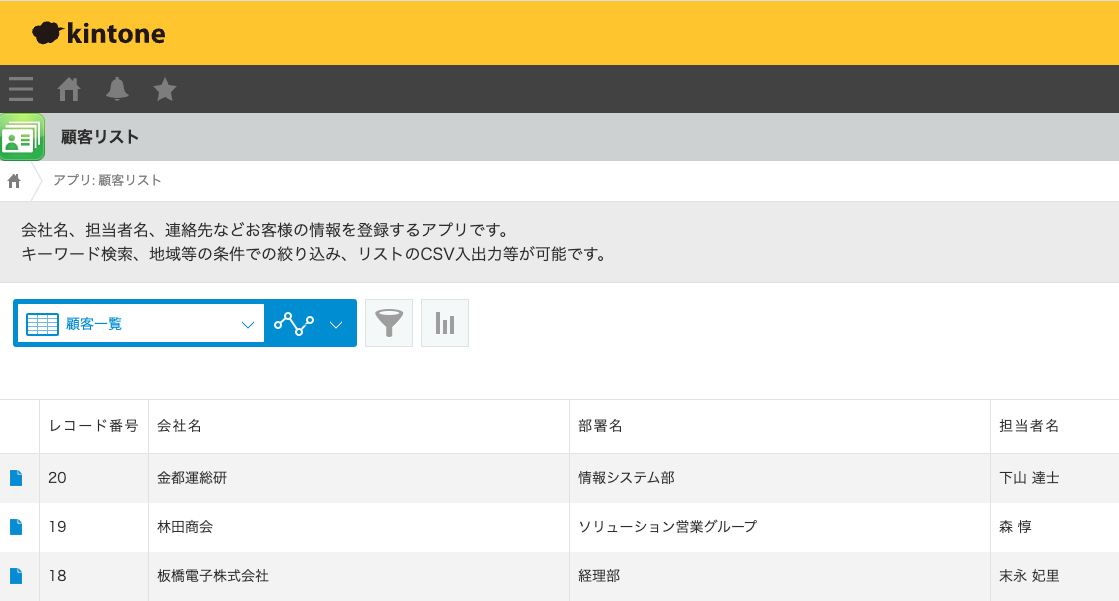The width and height of the screenshot is (1119, 601).
Task: Click department 情報システム部
Action: pyautogui.click(x=627, y=478)
